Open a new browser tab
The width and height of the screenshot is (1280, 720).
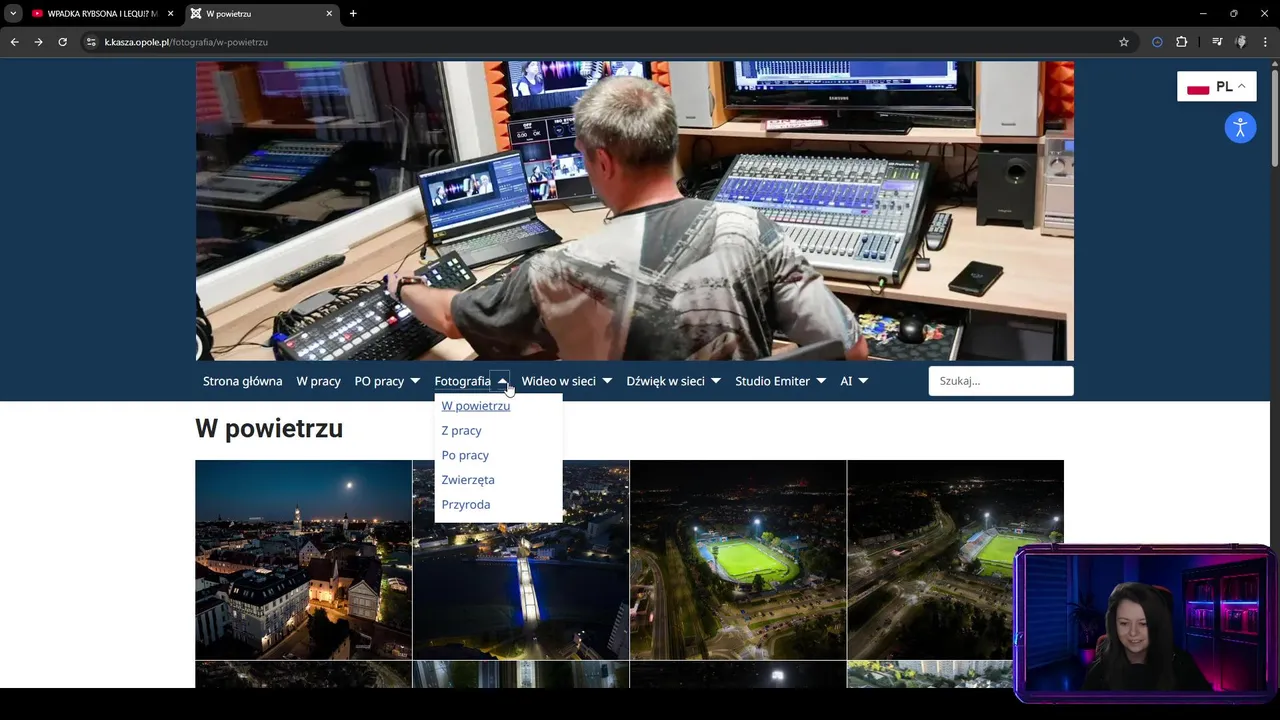coord(353,14)
